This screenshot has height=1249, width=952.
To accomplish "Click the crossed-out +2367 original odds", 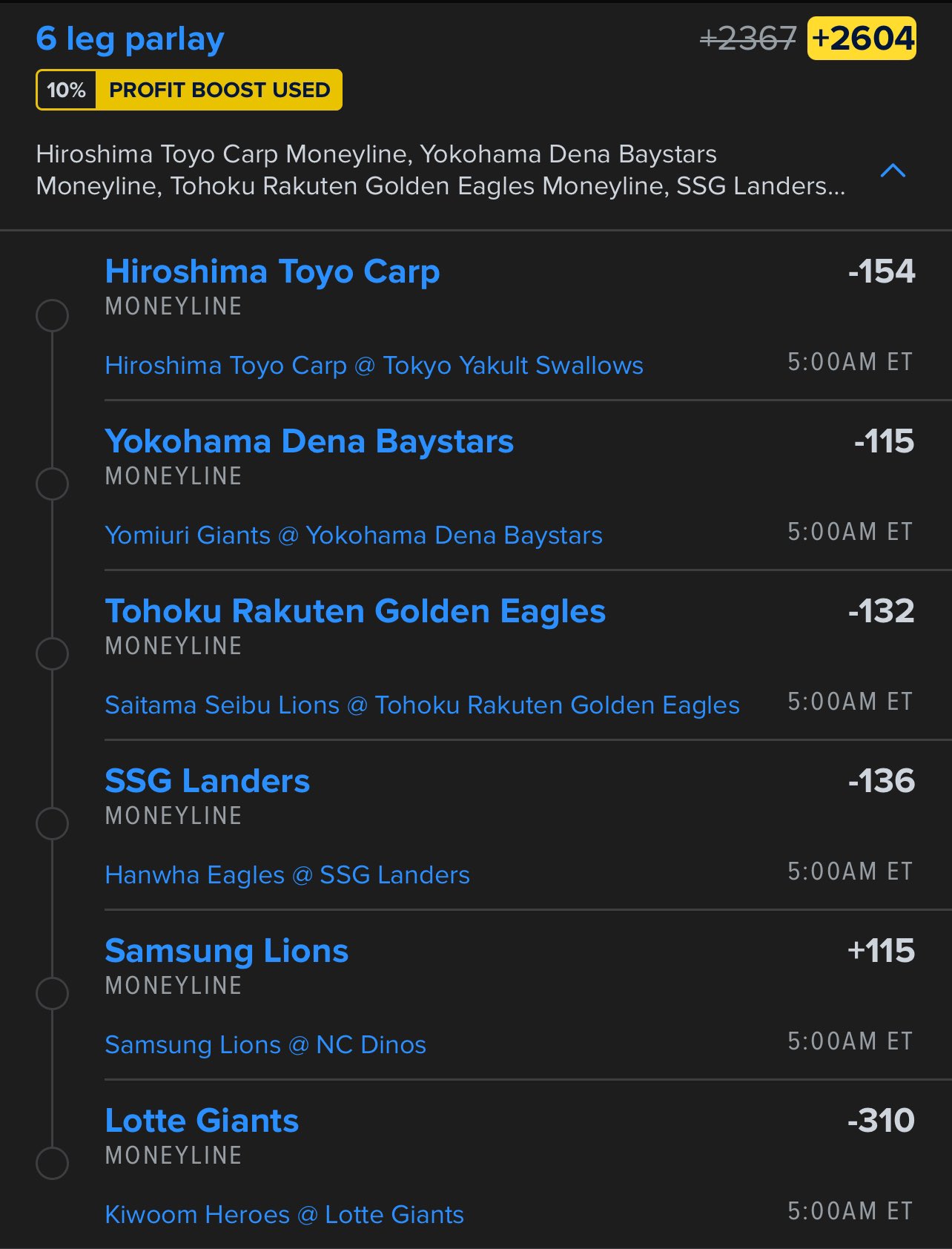I will tap(747, 39).
